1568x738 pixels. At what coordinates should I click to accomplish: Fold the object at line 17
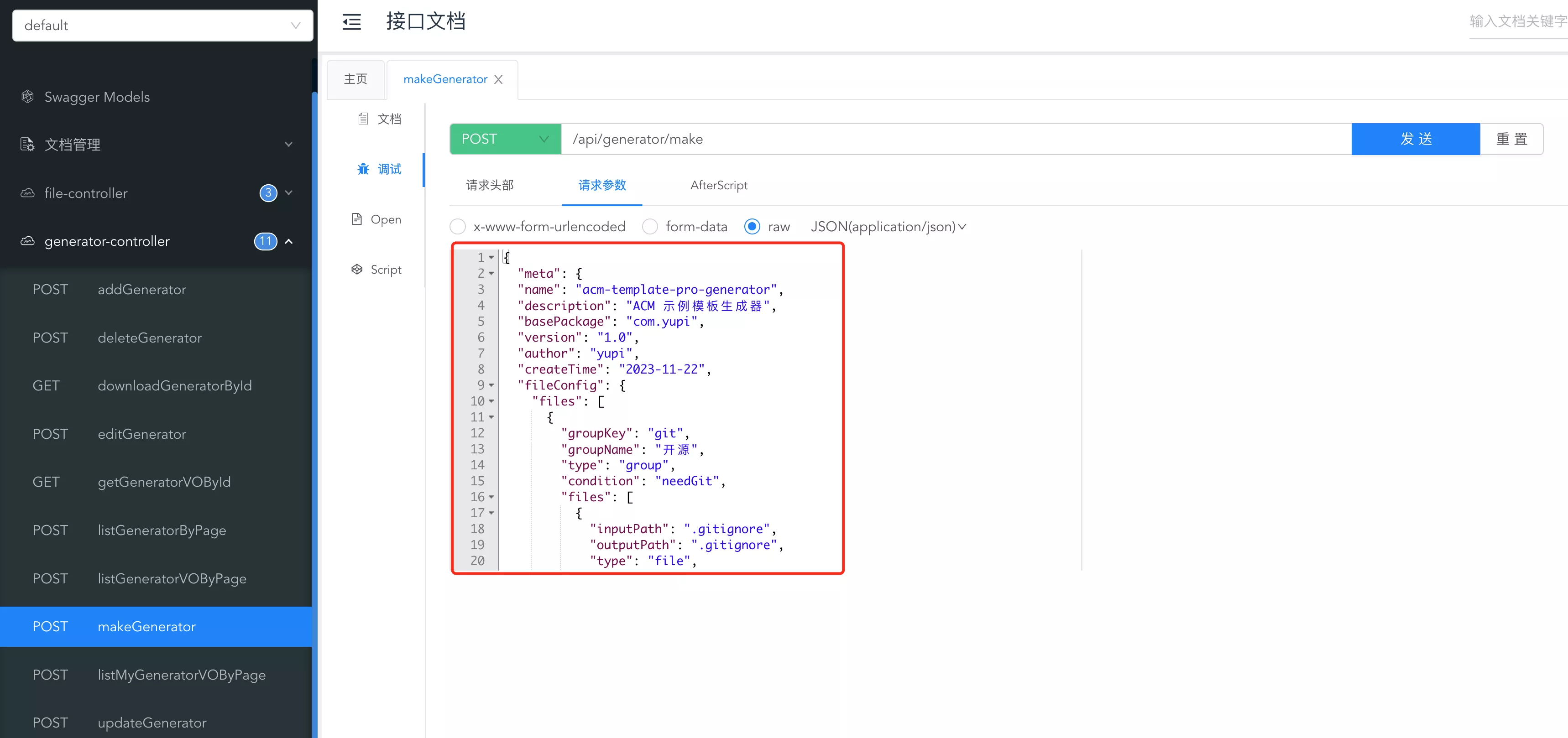(x=491, y=513)
